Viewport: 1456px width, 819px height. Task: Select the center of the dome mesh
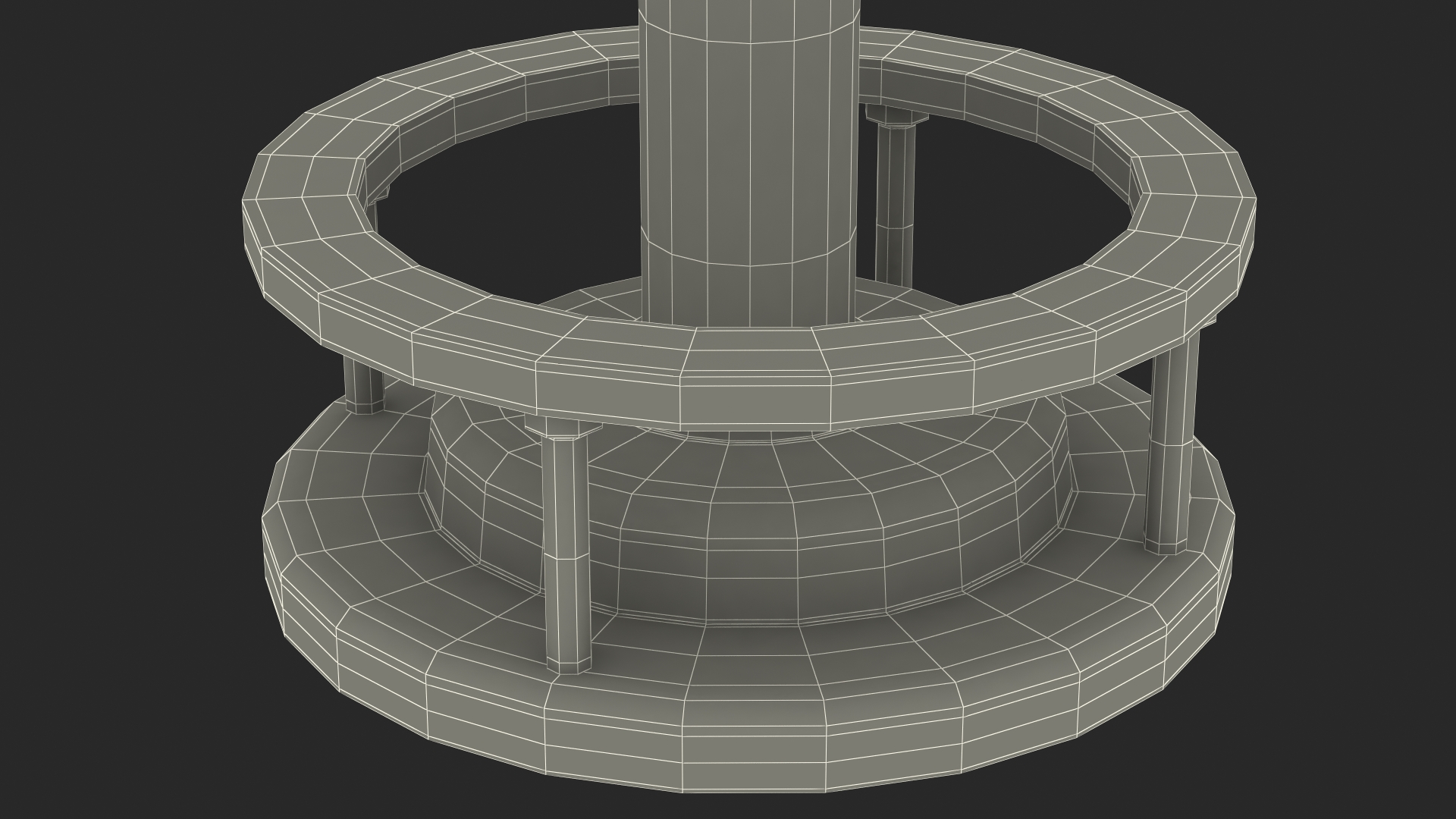(751, 523)
